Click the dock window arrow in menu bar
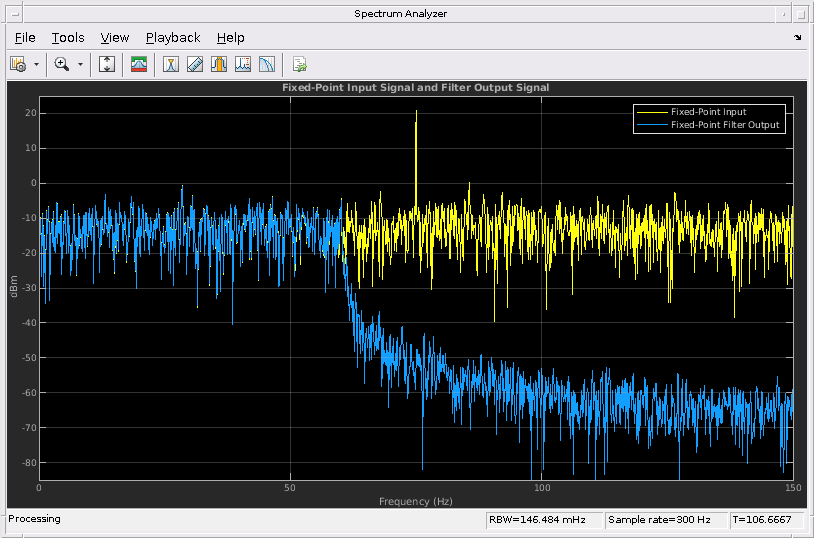The image size is (814, 538). tap(798, 37)
